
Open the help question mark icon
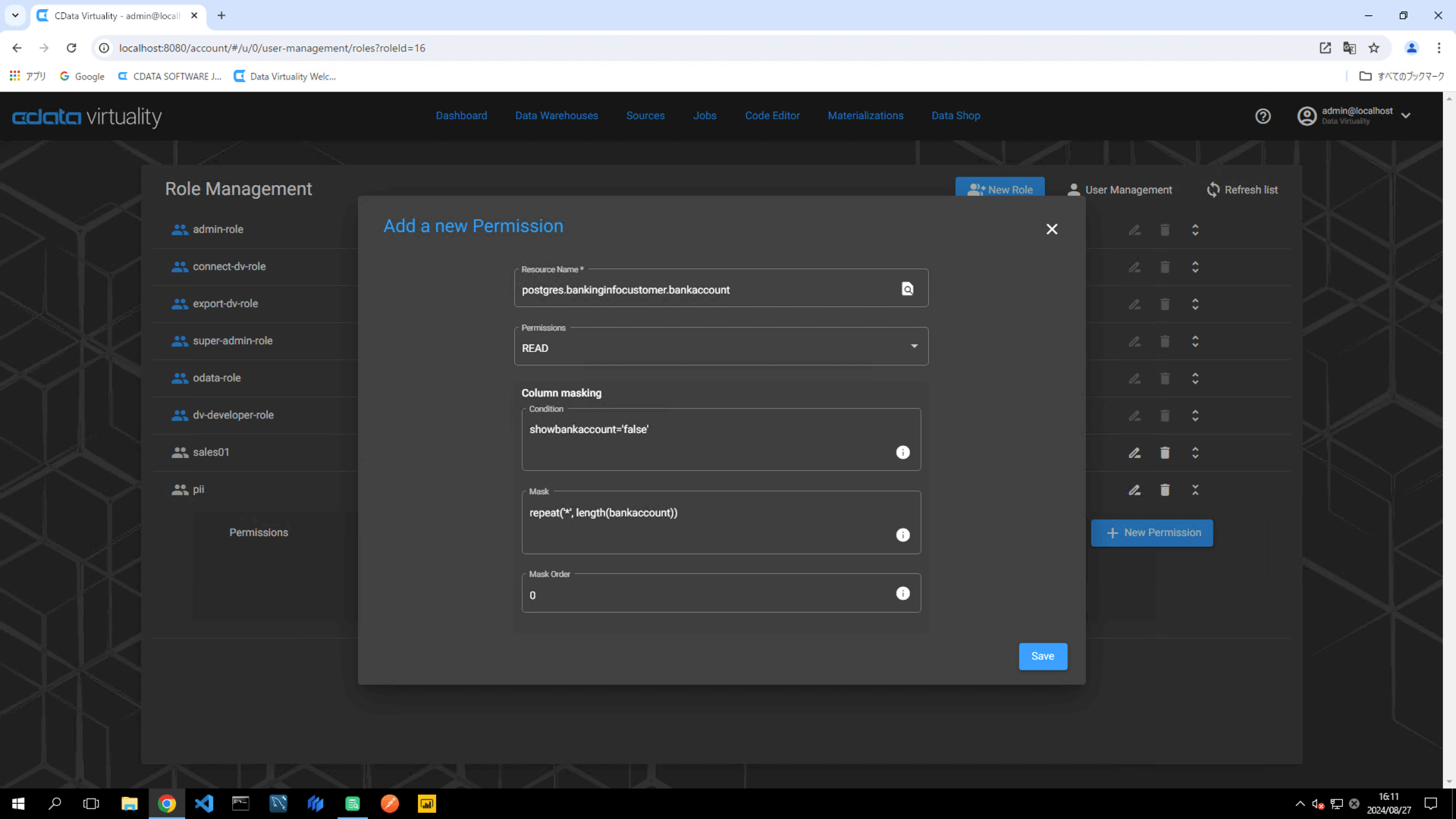pyautogui.click(x=1263, y=116)
